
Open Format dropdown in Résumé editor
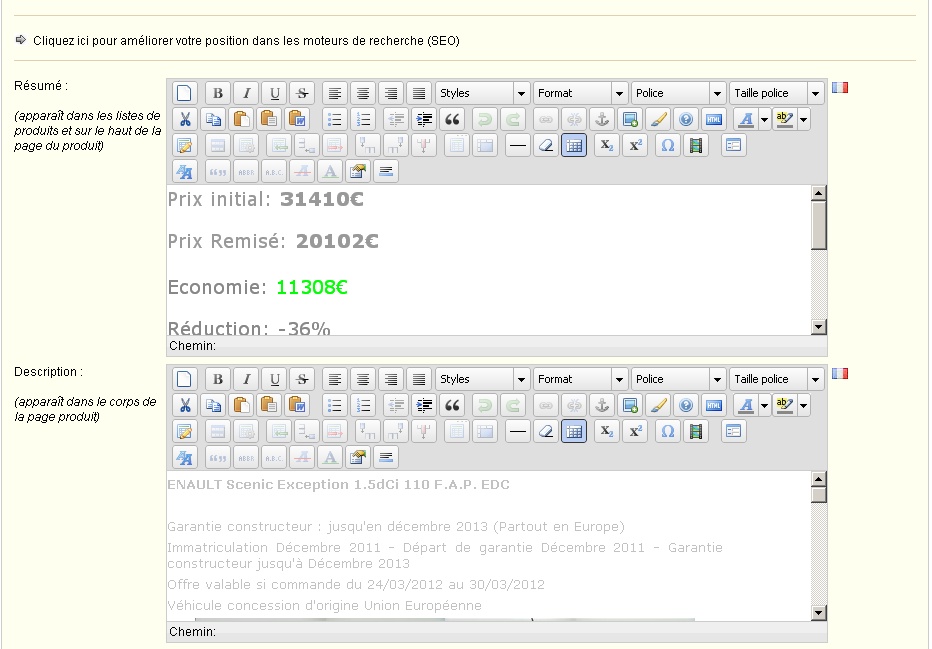(580, 93)
